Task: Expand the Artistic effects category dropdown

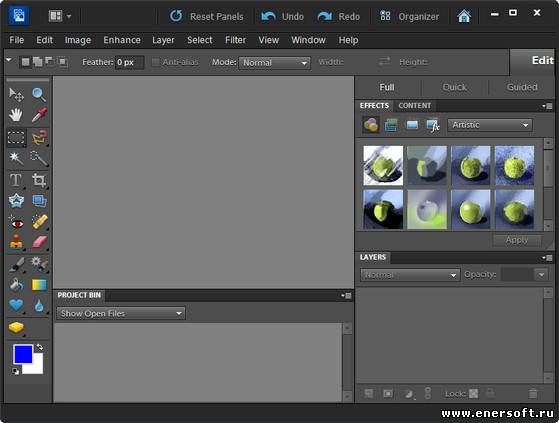Action: 490,125
